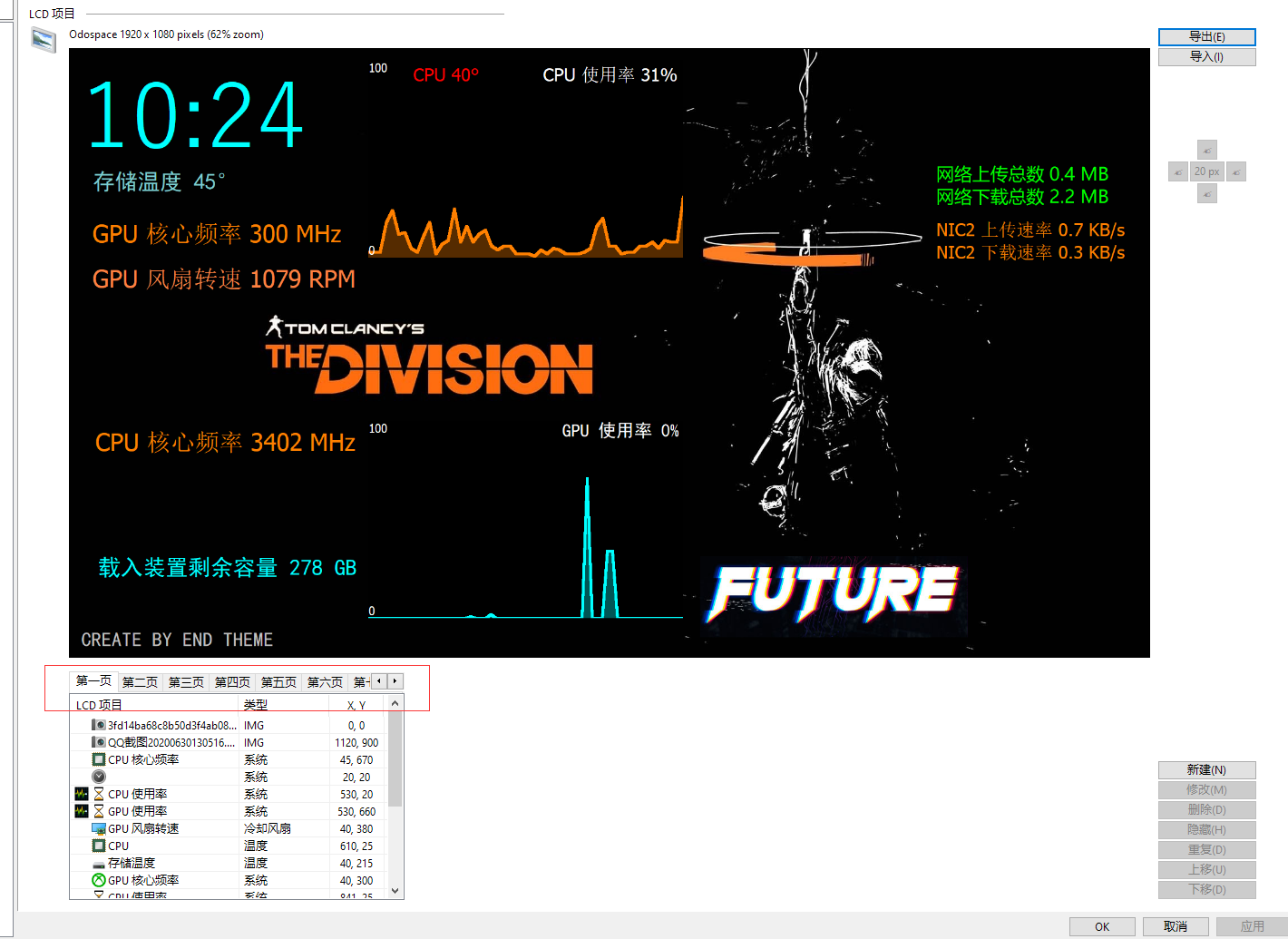Click the graph icon on the CPU 使用率 row
The height and width of the screenshot is (939, 1288).
[82, 794]
